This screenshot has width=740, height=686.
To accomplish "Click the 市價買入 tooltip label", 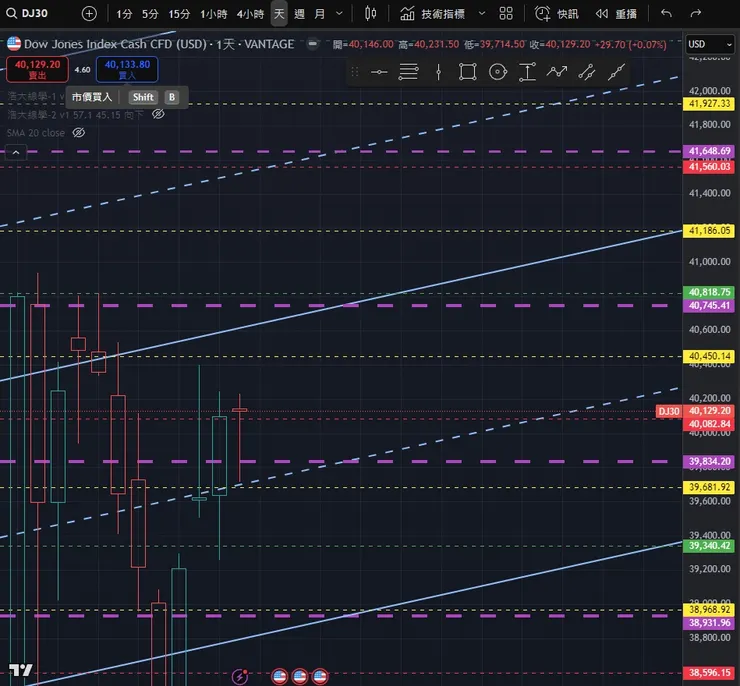I will (92, 97).
